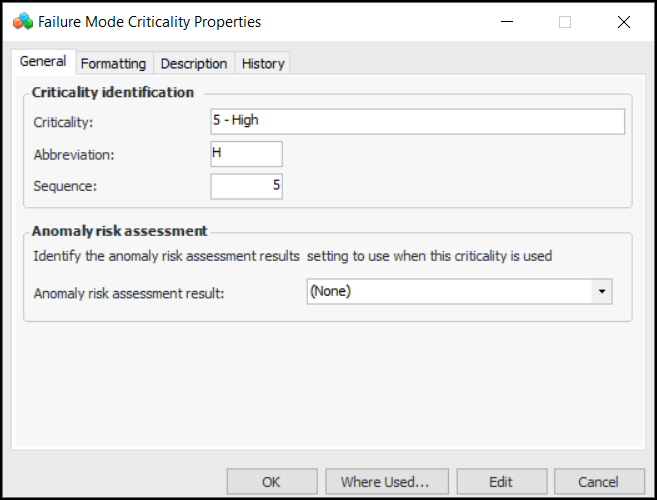The image size is (657, 500).
Task: Focus the Abbreviation text box
Action: pos(246,154)
